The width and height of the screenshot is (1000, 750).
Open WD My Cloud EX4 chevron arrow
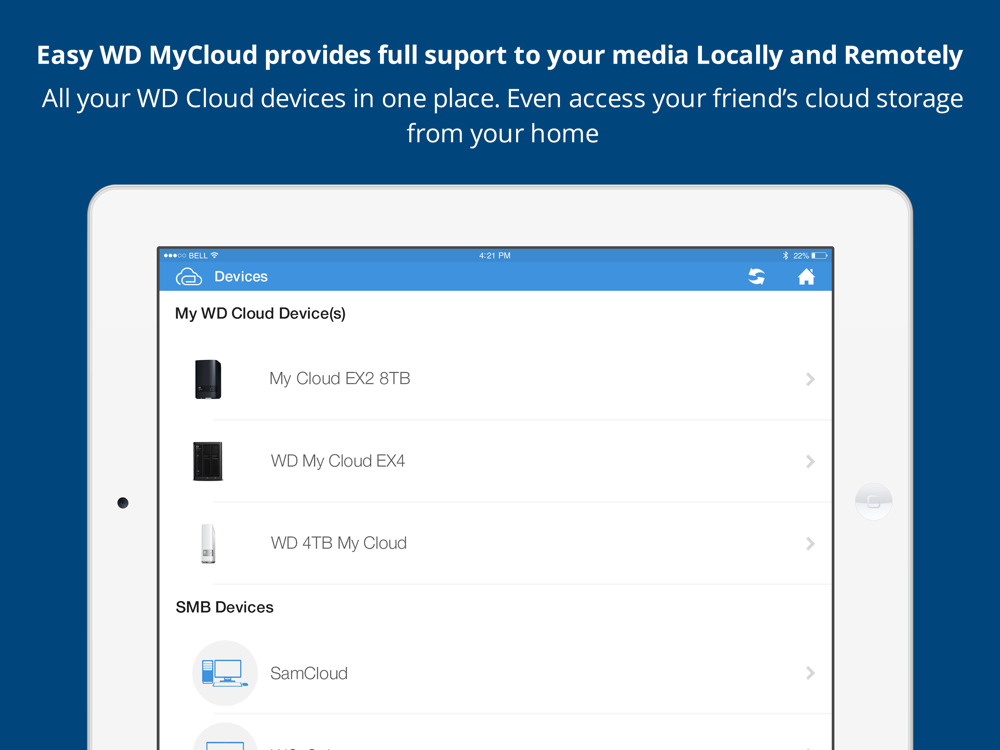point(810,461)
